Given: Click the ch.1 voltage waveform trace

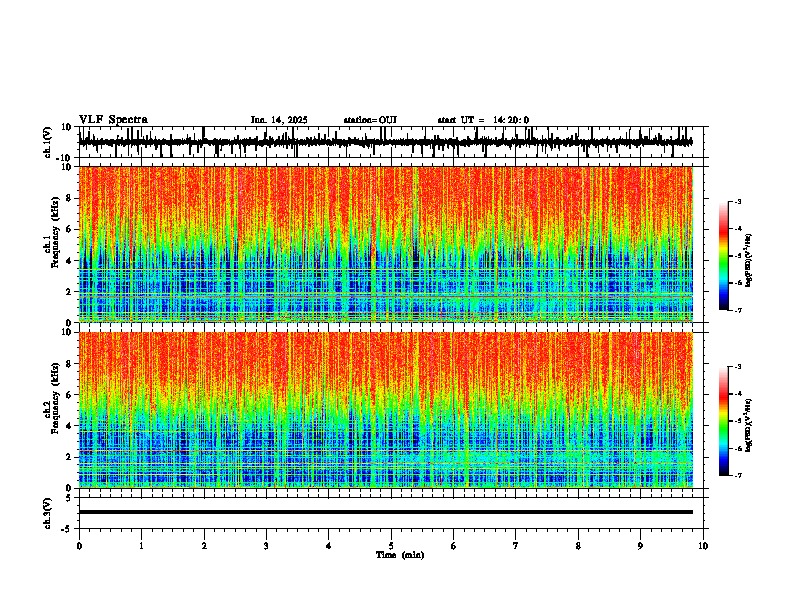Looking at the screenshot, I should pos(385,142).
